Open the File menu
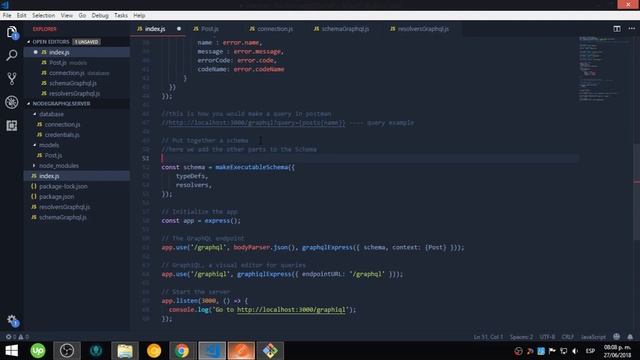640x360 pixels. 7,15
